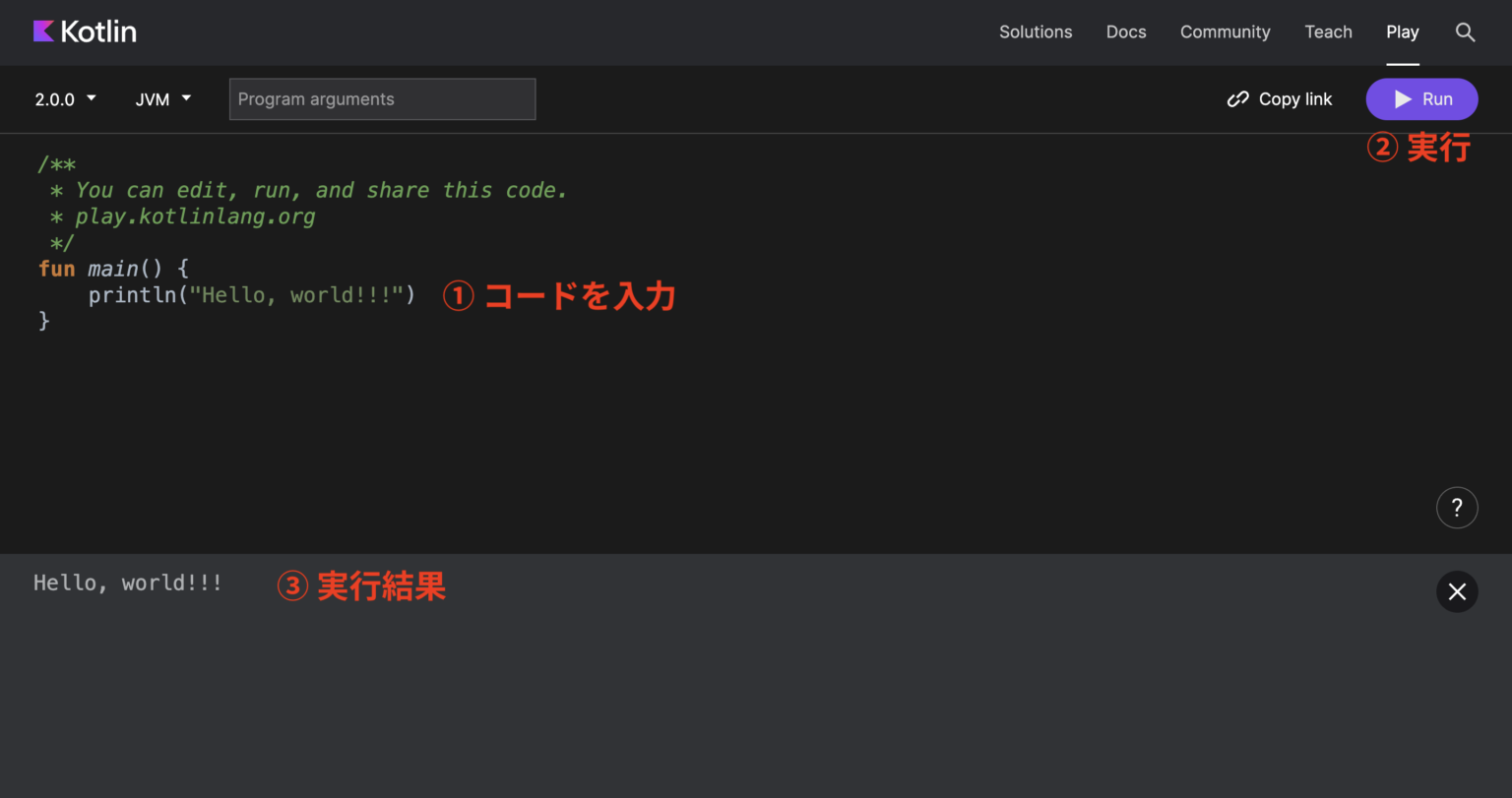This screenshot has width=1512, height=798.
Task: Open the Solutions menu
Action: (1035, 31)
